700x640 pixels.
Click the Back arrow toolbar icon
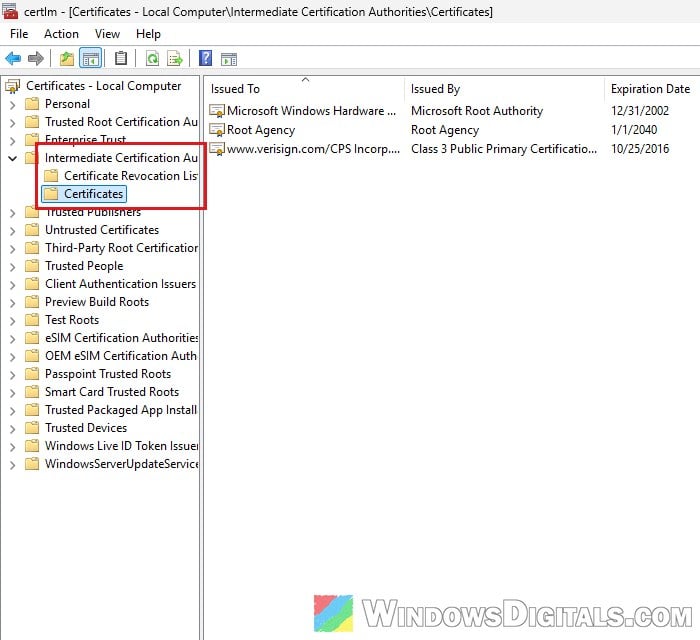[x=13, y=58]
